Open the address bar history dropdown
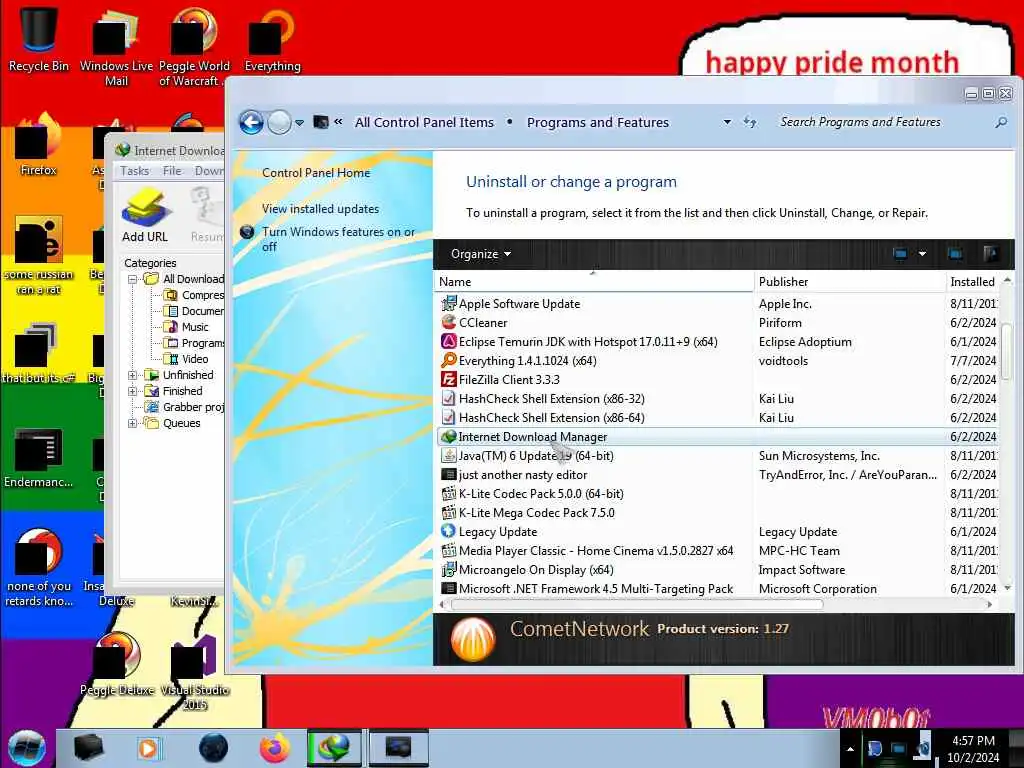 (x=727, y=122)
